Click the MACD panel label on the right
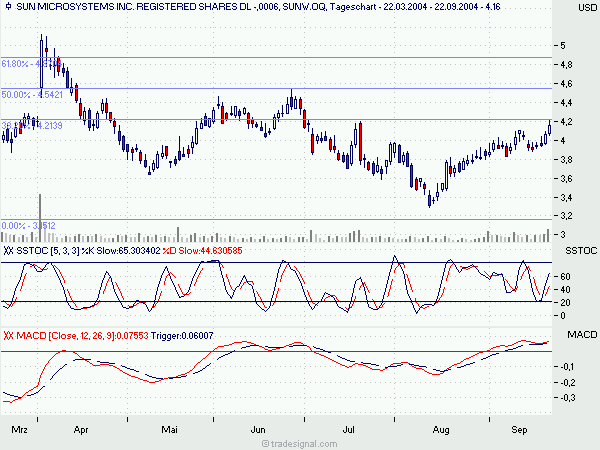 coord(582,335)
